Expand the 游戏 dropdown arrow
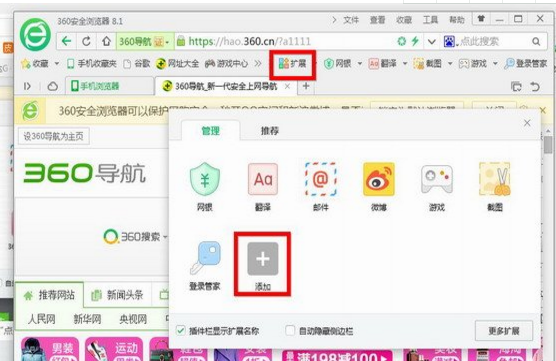This screenshot has height=361, width=556. [x=495, y=64]
